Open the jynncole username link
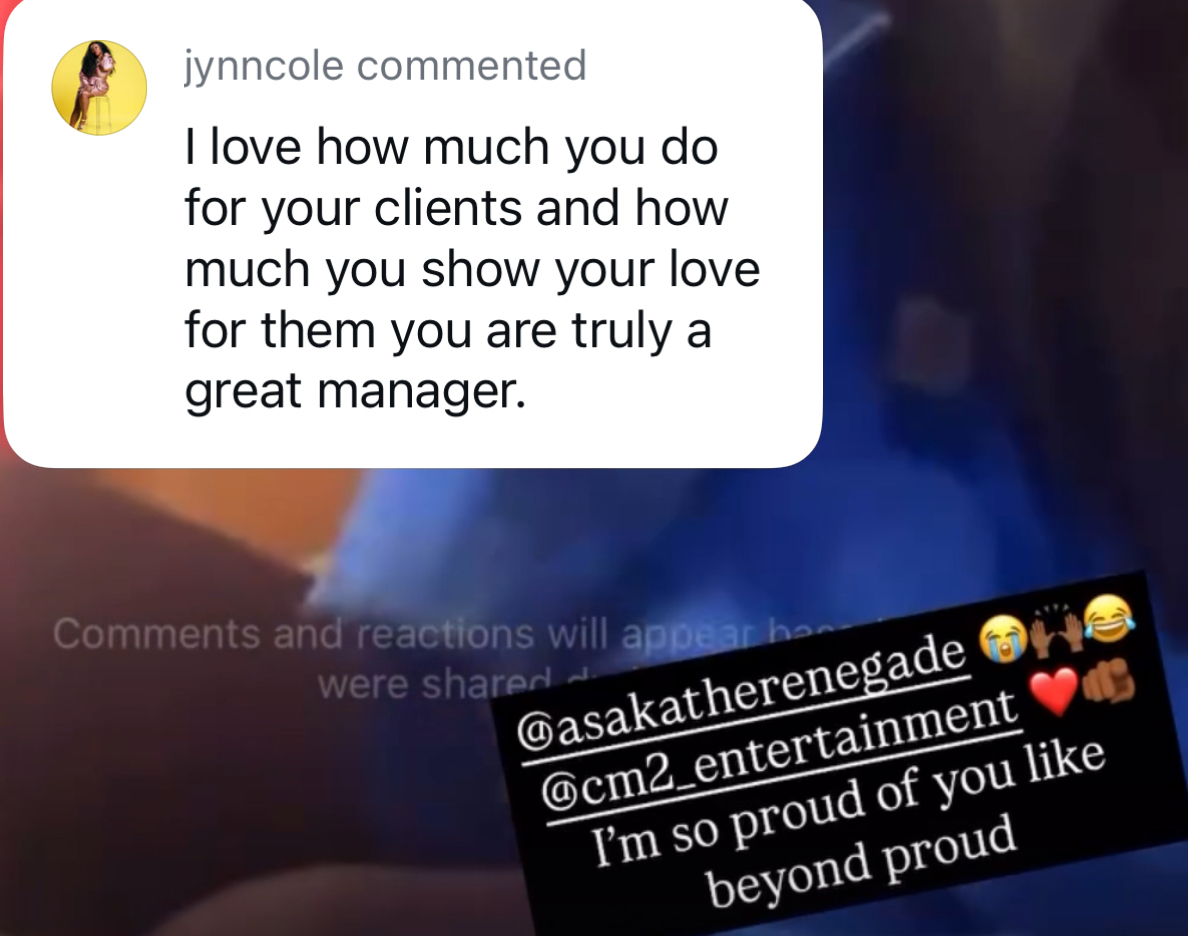Screen dimensions: 1188x936 click(x=264, y=66)
